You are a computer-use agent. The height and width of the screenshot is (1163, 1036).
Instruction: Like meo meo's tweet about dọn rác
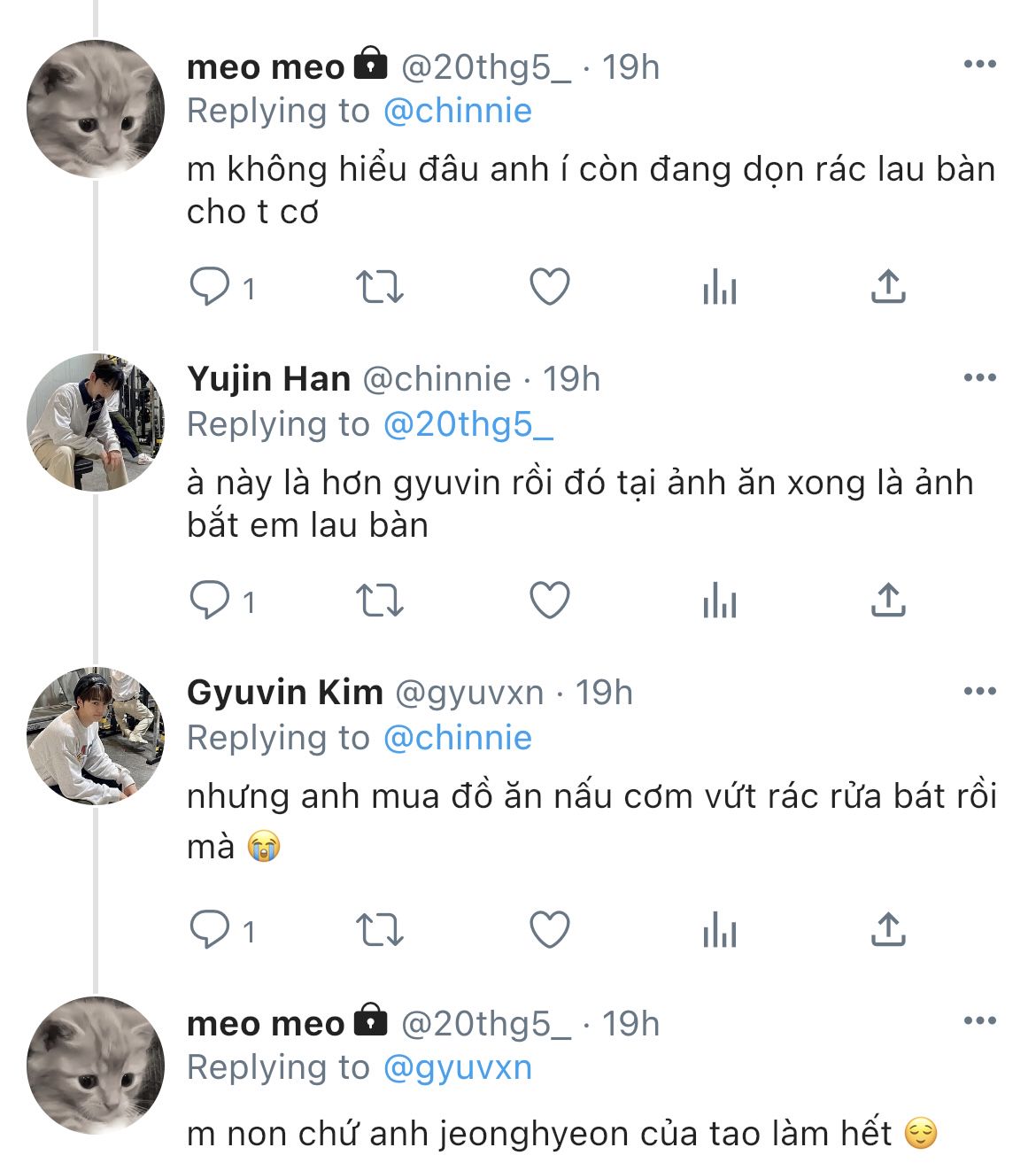point(549,287)
